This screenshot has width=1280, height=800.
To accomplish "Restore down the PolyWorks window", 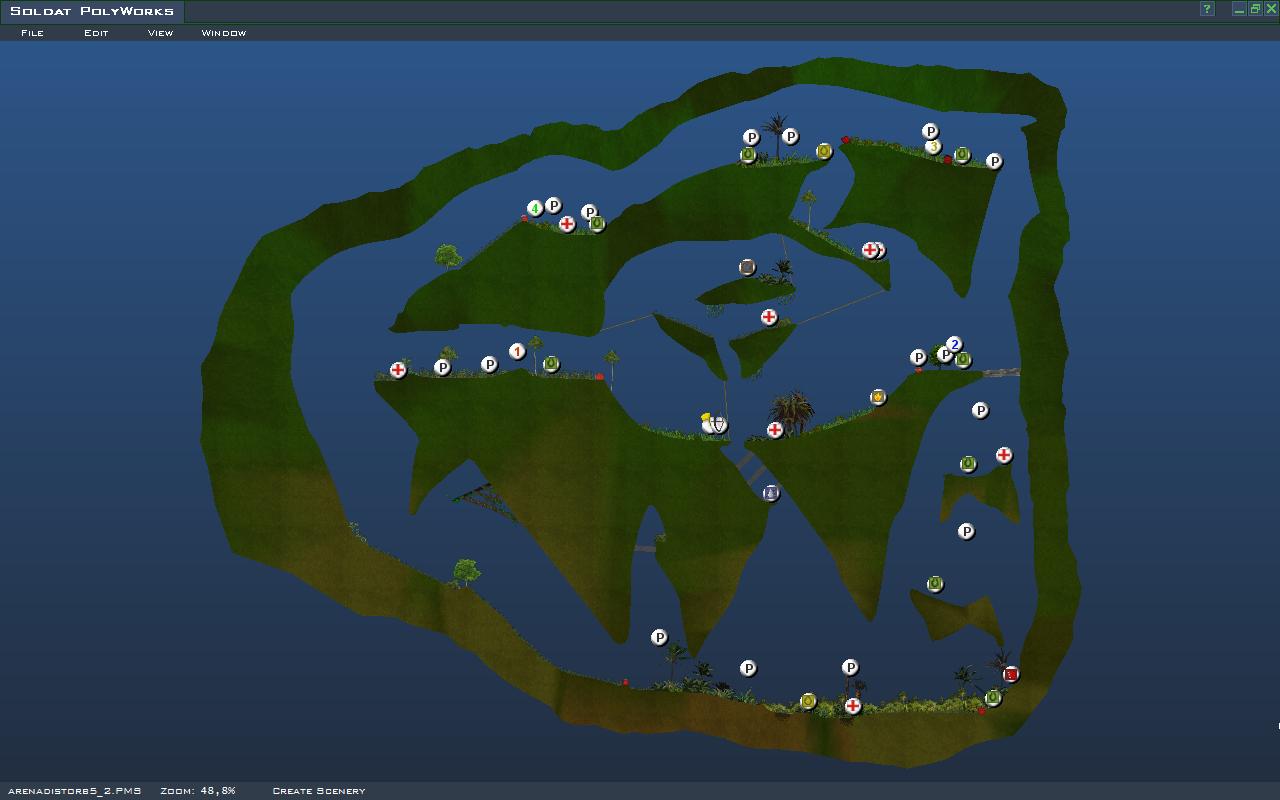I will point(1255,9).
